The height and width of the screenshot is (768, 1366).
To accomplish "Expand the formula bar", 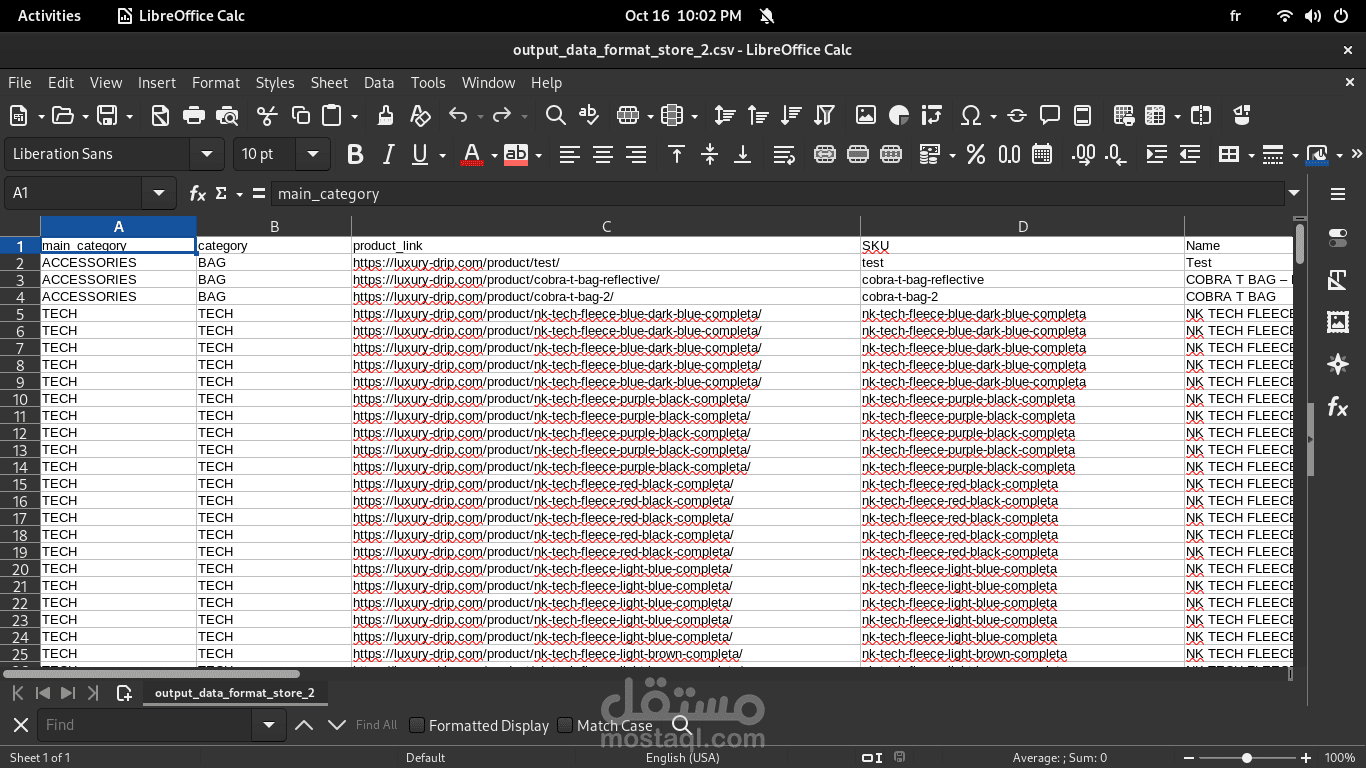I will tap(1294, 193).
